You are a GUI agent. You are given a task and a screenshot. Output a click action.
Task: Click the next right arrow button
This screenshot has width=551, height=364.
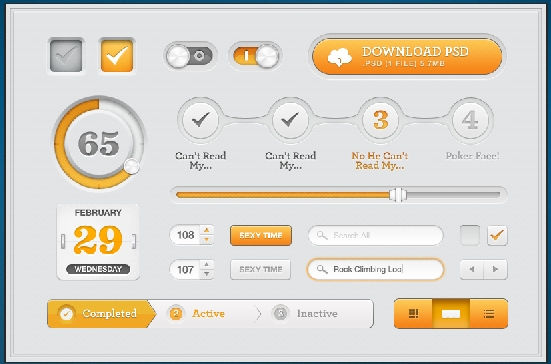click(x=495, y=269)
